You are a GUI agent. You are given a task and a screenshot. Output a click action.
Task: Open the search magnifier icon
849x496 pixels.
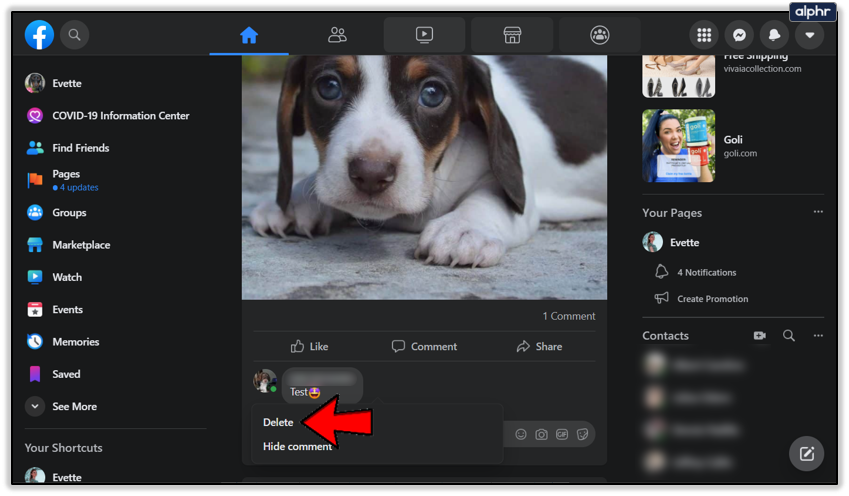(74, 35)
